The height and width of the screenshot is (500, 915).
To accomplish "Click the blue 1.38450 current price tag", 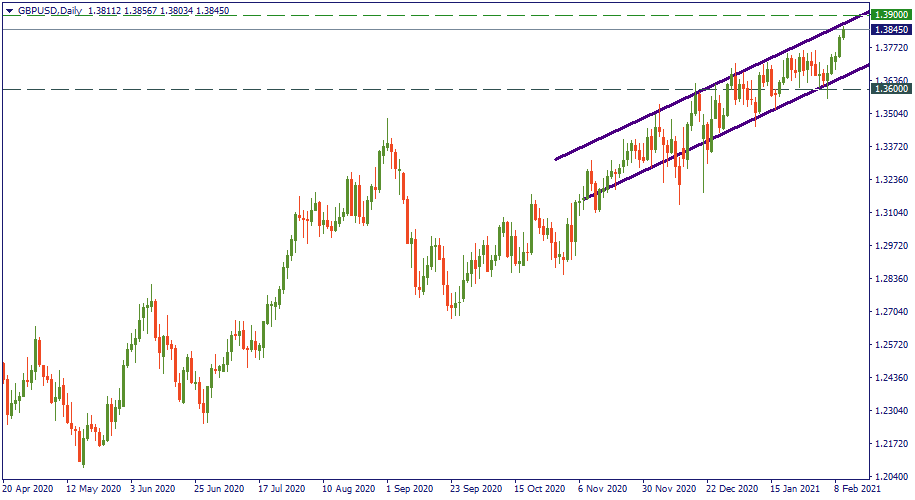I will [x=889, y=30].
